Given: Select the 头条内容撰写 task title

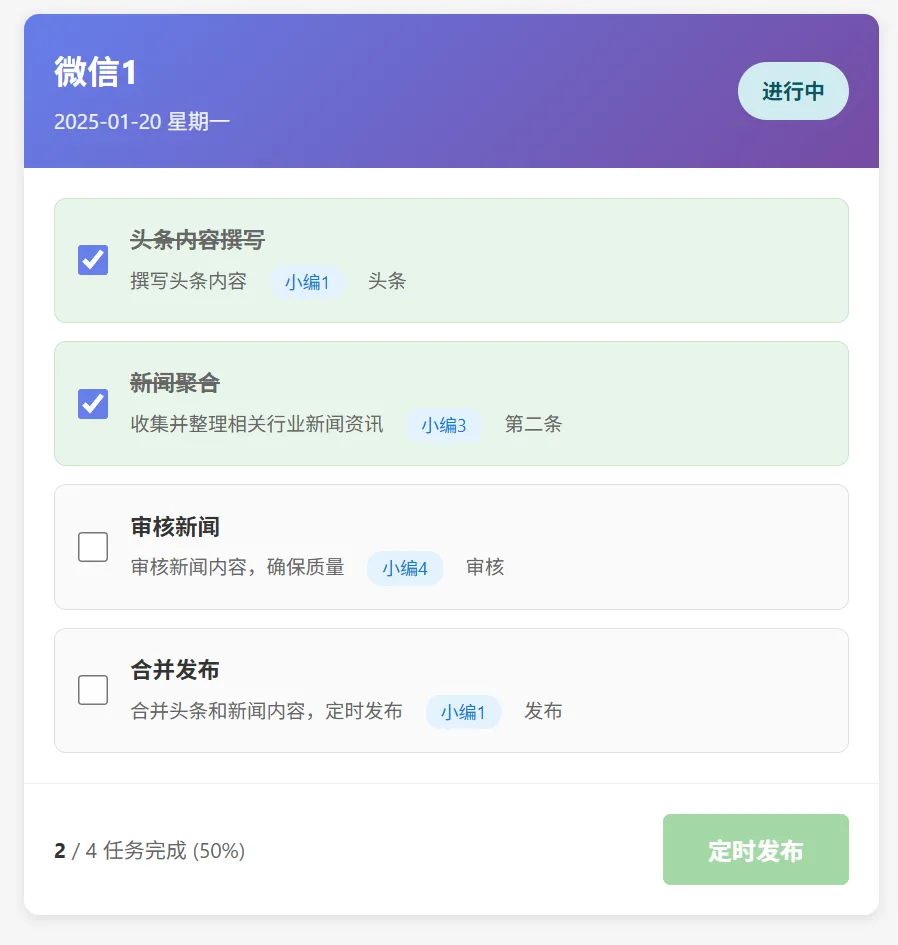Looking at the screenshot, I should pos(197,240).
